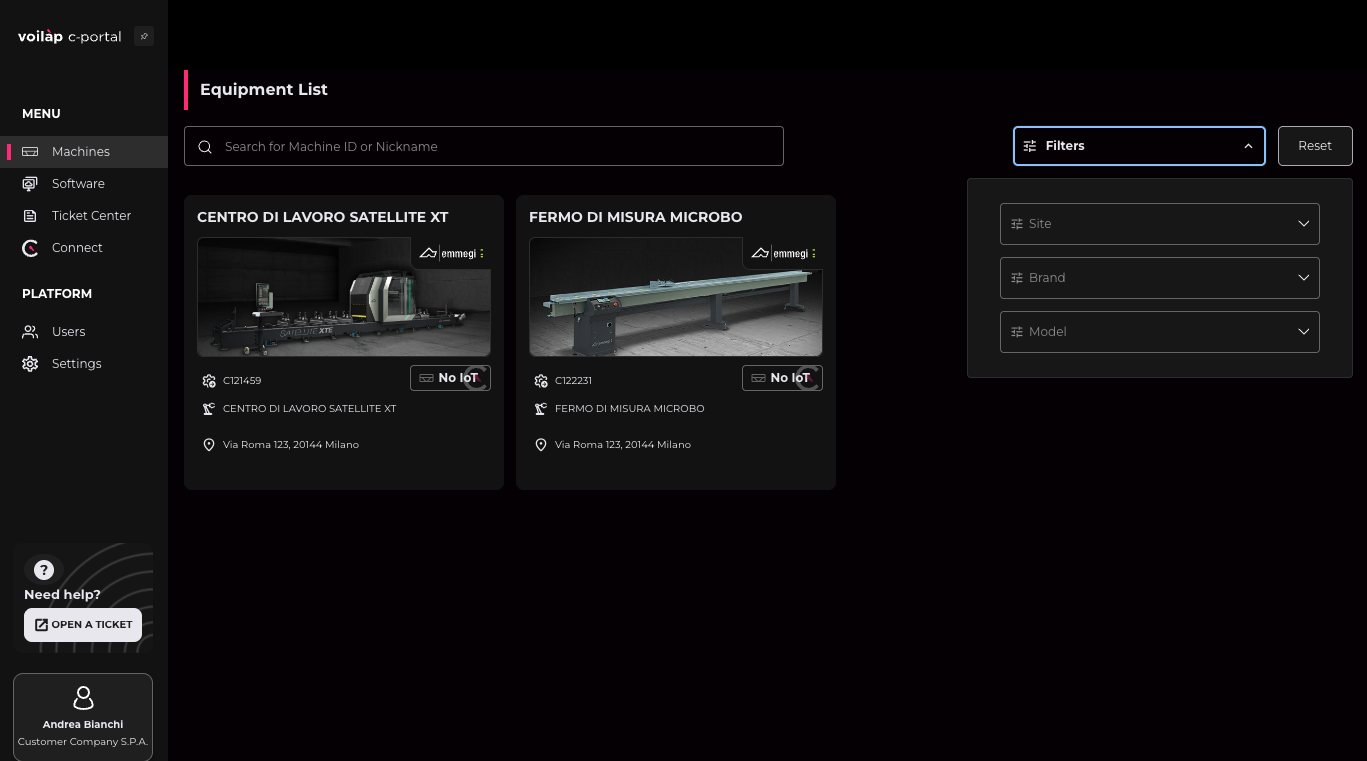Click the FERMO DI MISURA MICROBO card title
This screenshot has width=1367, height=761.
pyautogui.click(x=636, y=217)
